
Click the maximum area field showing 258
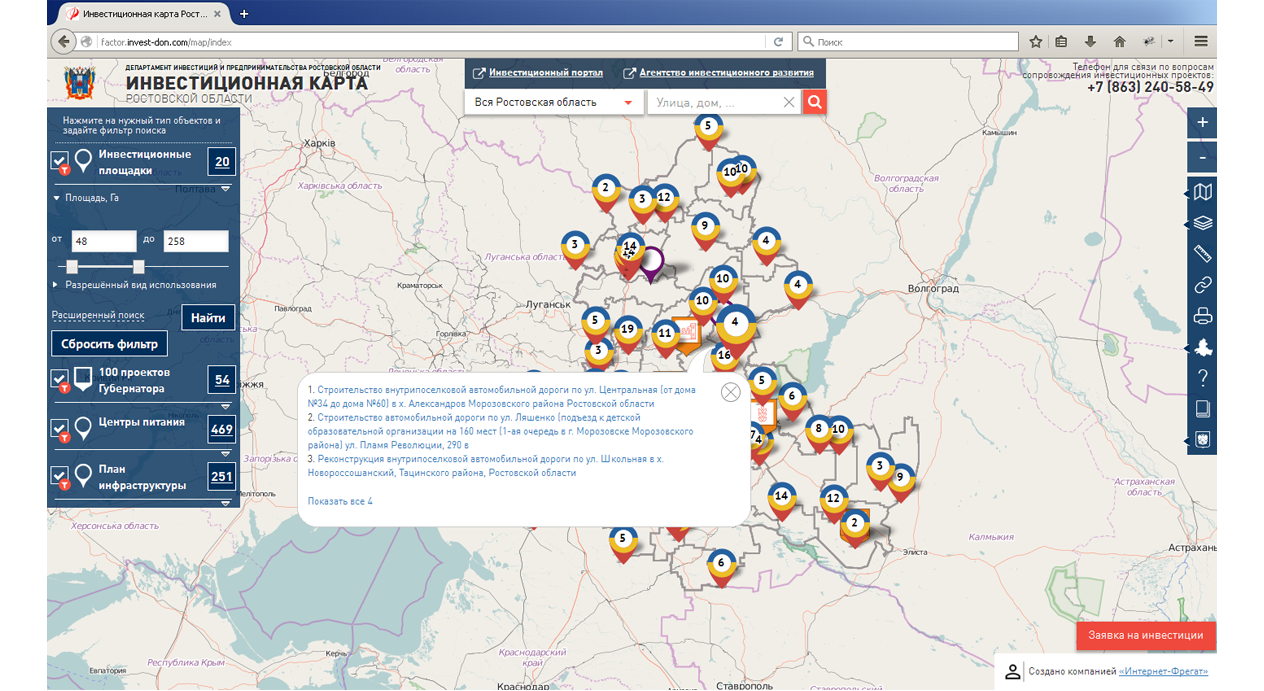(196, 241)
